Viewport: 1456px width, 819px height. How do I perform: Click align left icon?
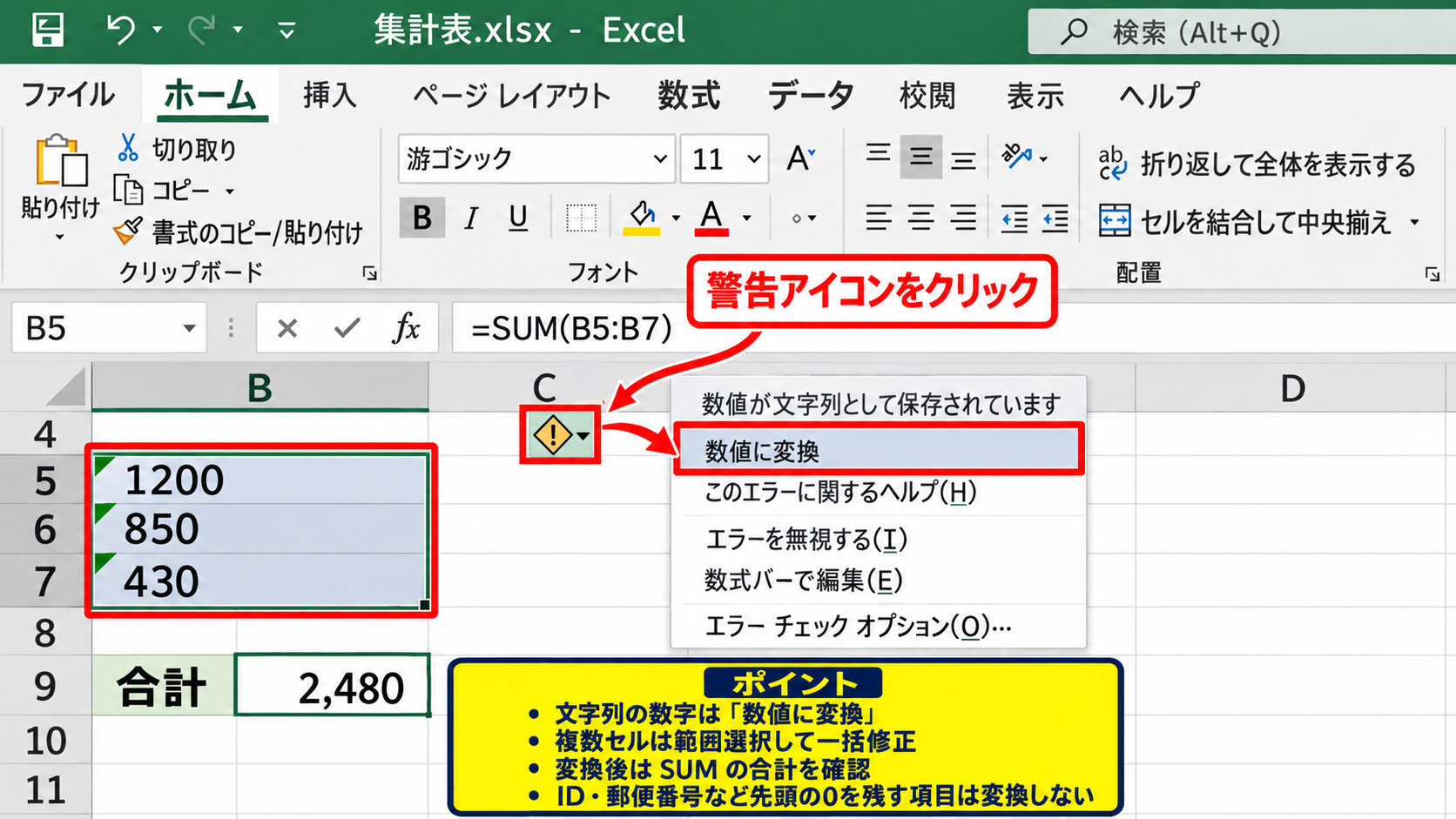point(878,218)
